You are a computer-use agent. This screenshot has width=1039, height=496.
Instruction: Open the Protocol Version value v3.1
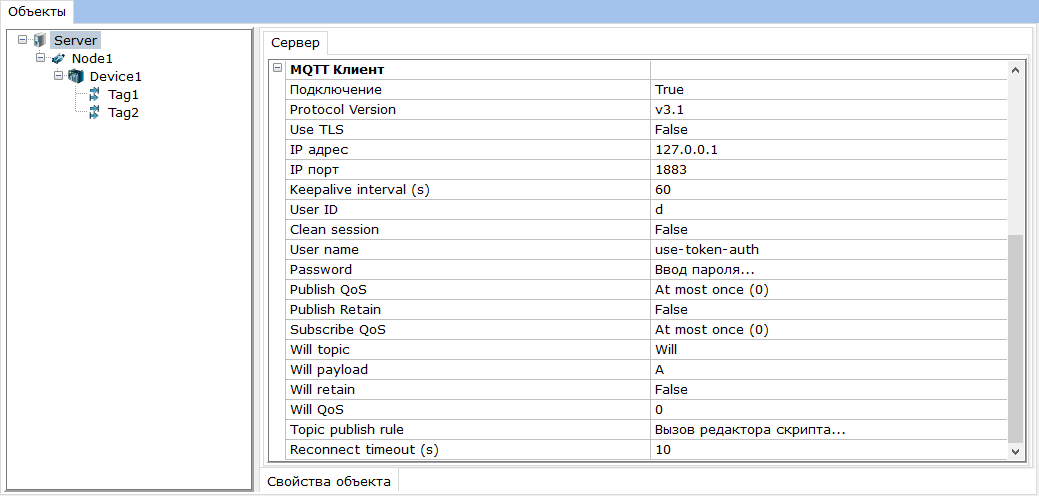[669, 110]
